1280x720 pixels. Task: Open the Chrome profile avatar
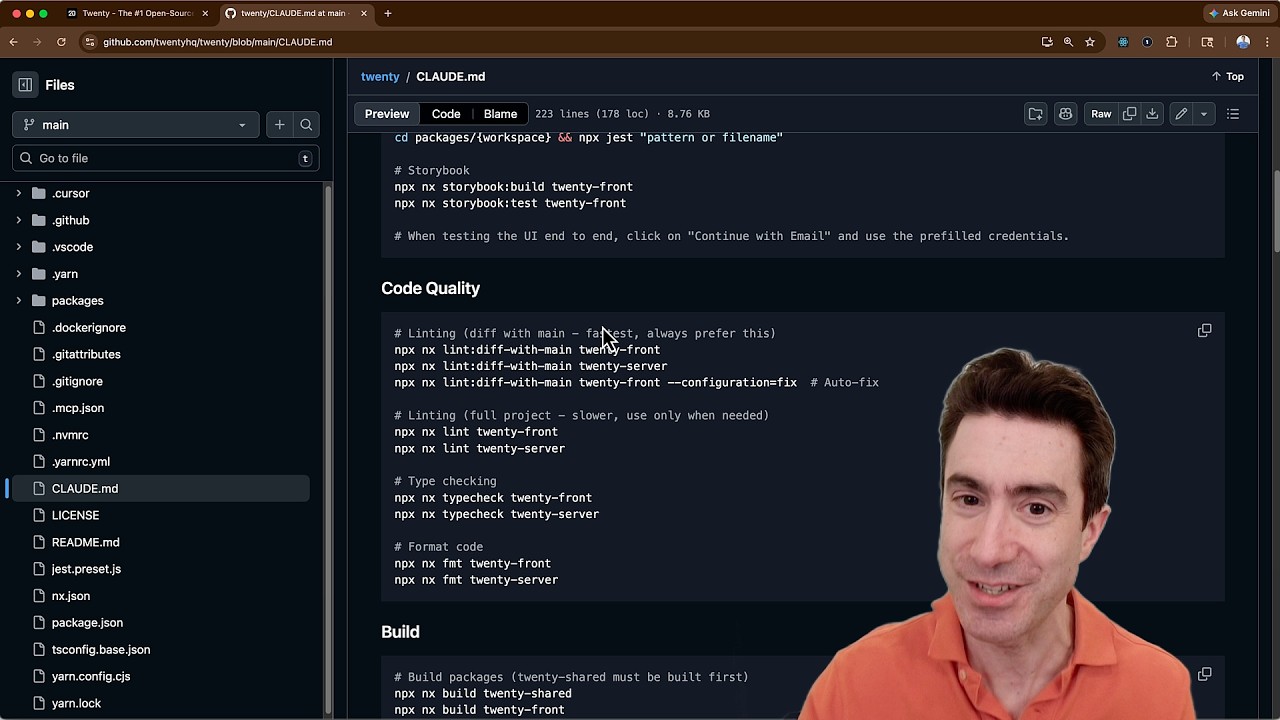point(1243,42)
